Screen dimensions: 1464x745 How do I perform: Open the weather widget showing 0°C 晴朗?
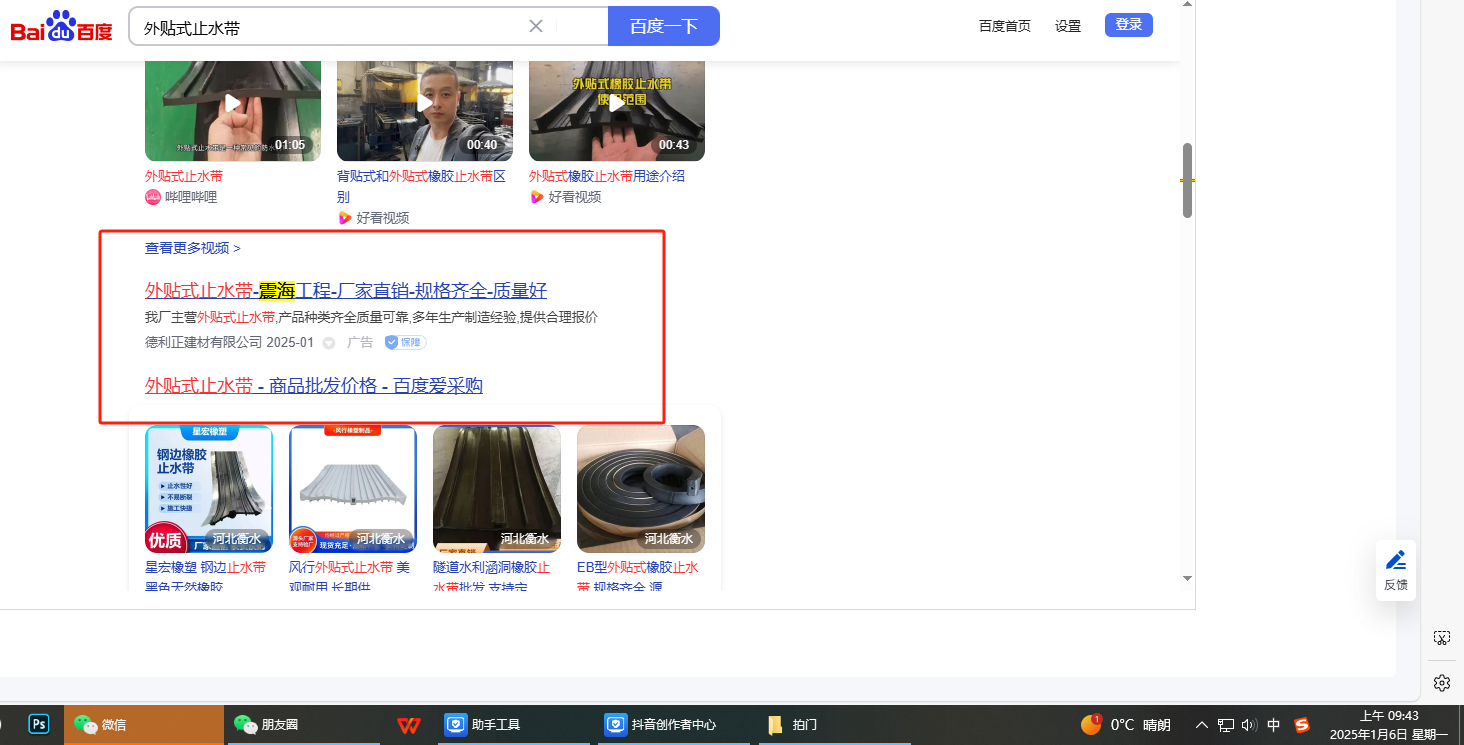click(1126, 724)
